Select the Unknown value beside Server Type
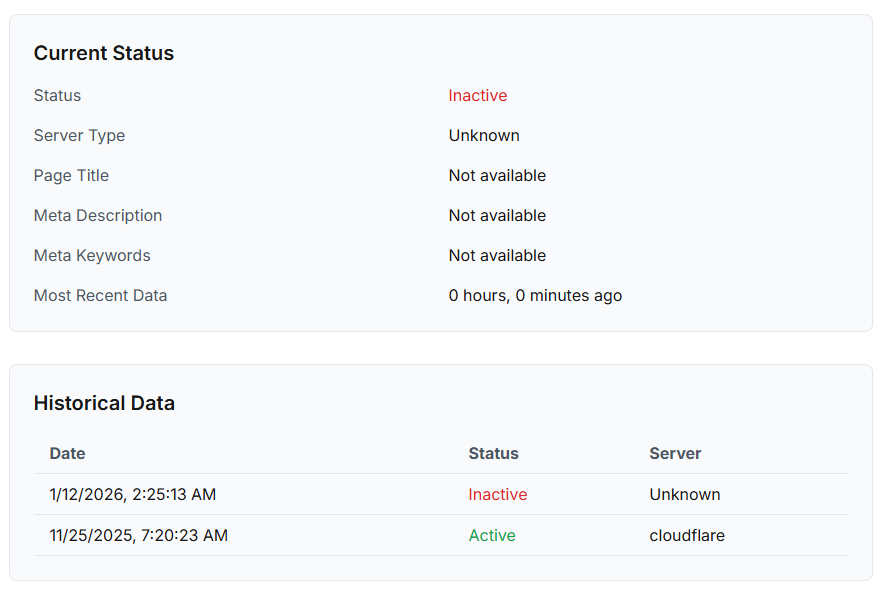The image size is (885, 597). pyautogui.click(x=483, y=136)
